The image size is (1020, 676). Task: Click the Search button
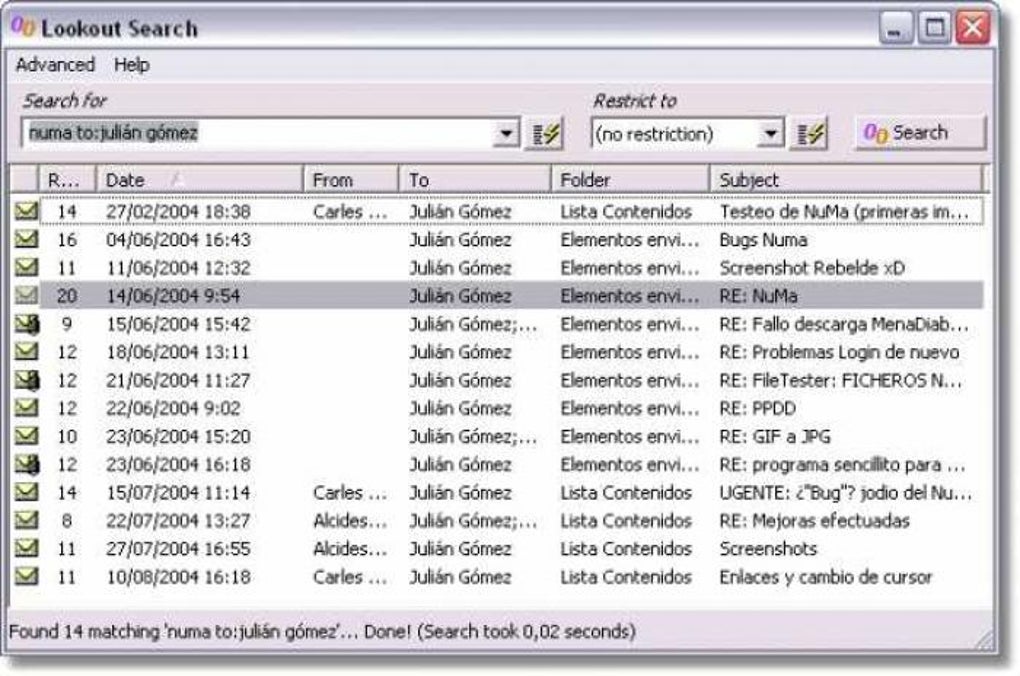click(x=920, y=133)
